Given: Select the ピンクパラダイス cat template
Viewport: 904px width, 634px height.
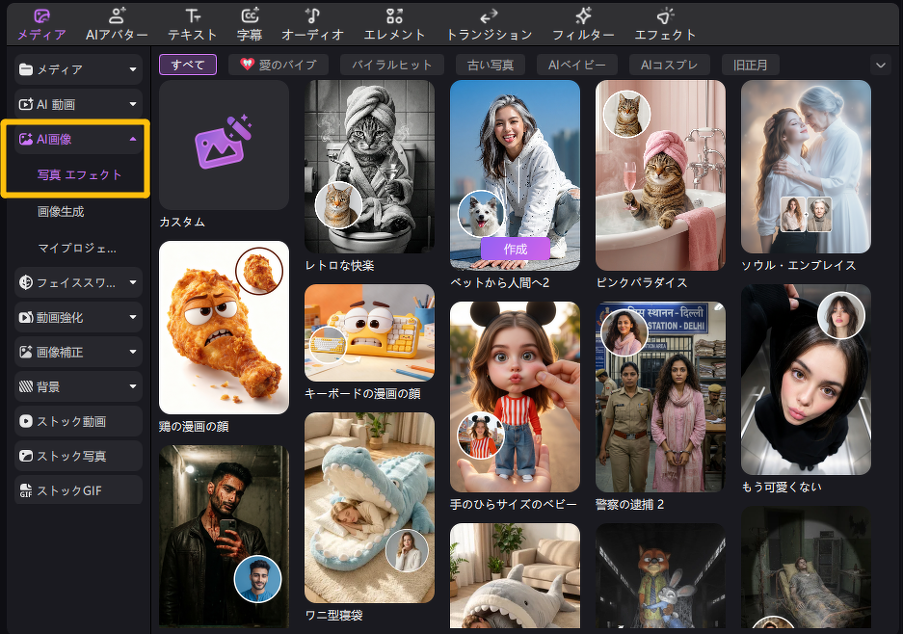Looking at the screenshot, I should [x=660, y=175].
